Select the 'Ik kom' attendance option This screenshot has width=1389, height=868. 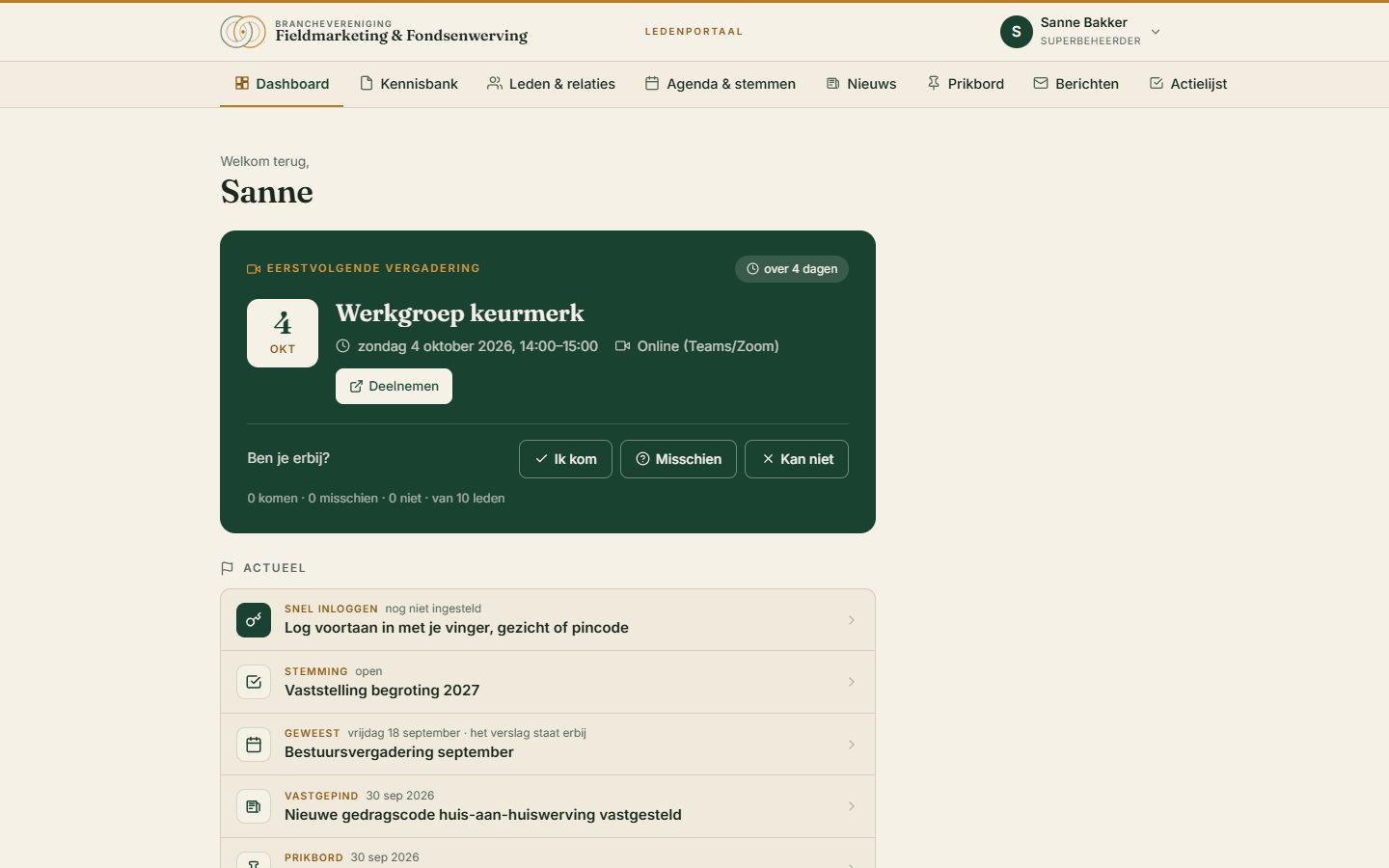(565, 459)
